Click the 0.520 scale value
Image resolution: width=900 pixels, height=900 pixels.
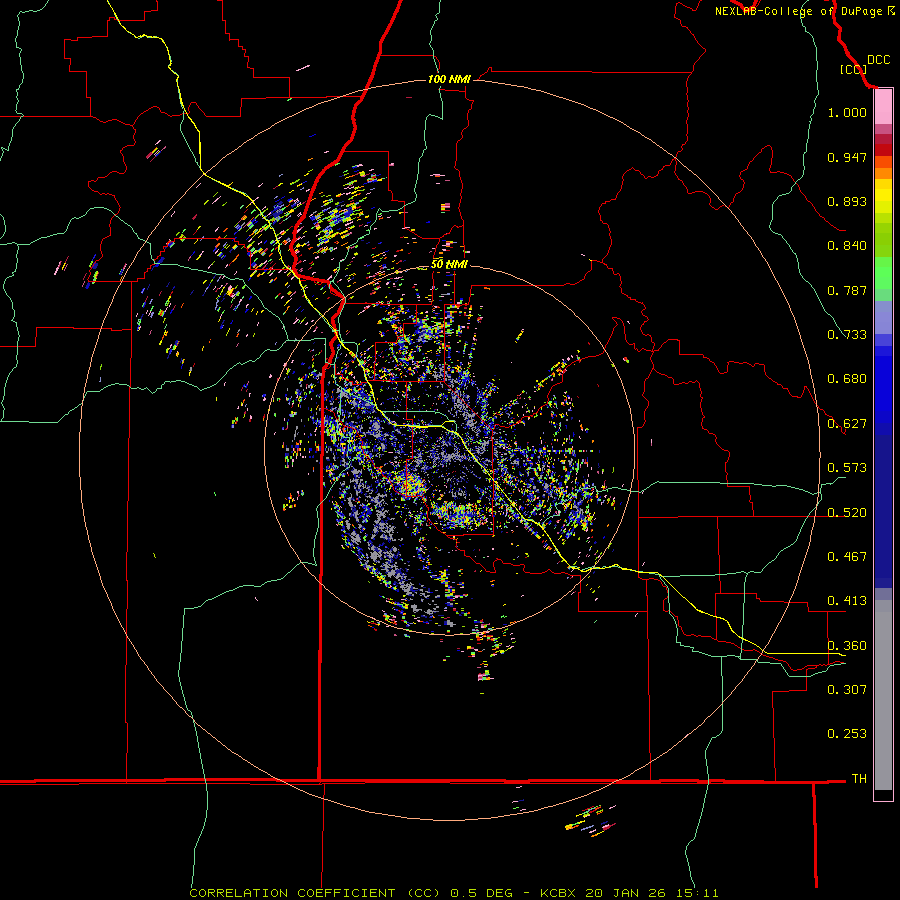(847, 513)
